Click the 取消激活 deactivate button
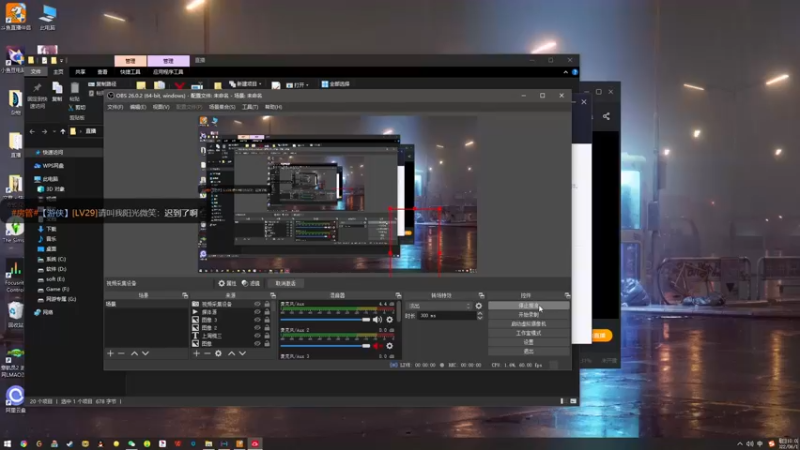This screenshot has width=800, height=450. (285, 283)
